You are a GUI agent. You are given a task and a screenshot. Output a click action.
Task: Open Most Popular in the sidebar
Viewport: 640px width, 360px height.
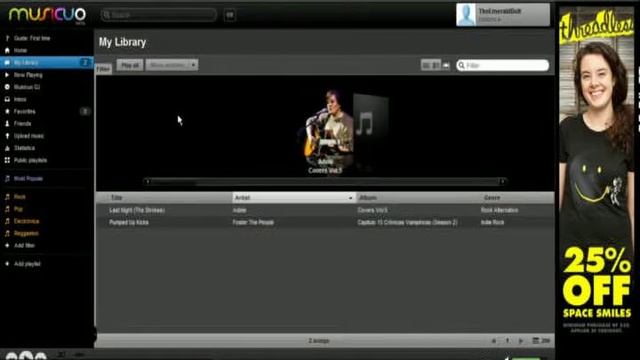[x=28, y=179]
